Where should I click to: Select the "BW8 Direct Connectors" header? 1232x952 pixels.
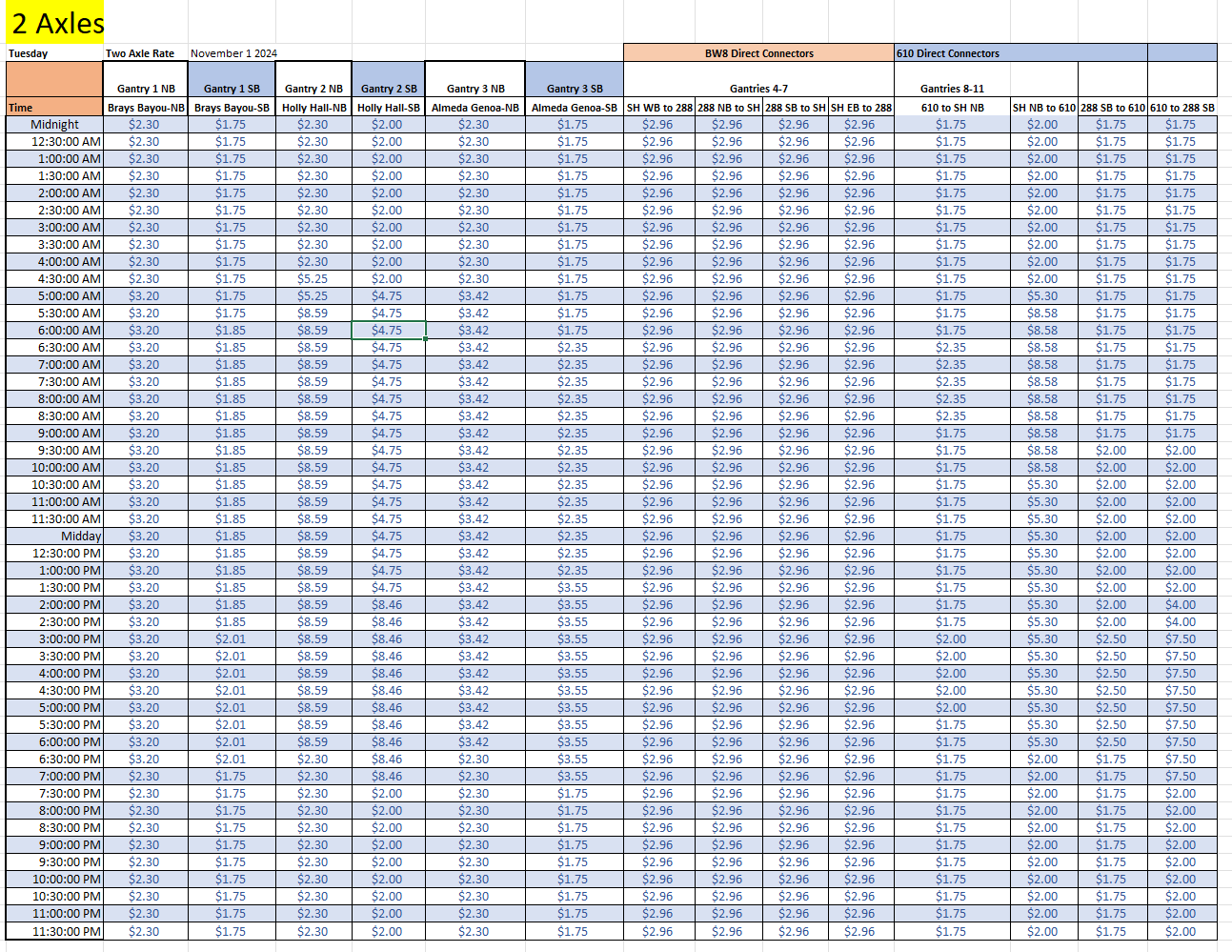click(x=759, y=53)
